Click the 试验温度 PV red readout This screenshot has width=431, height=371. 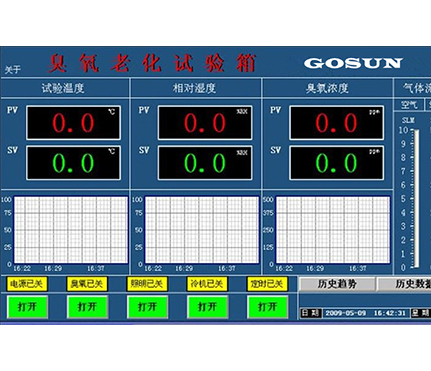(73, 123)
